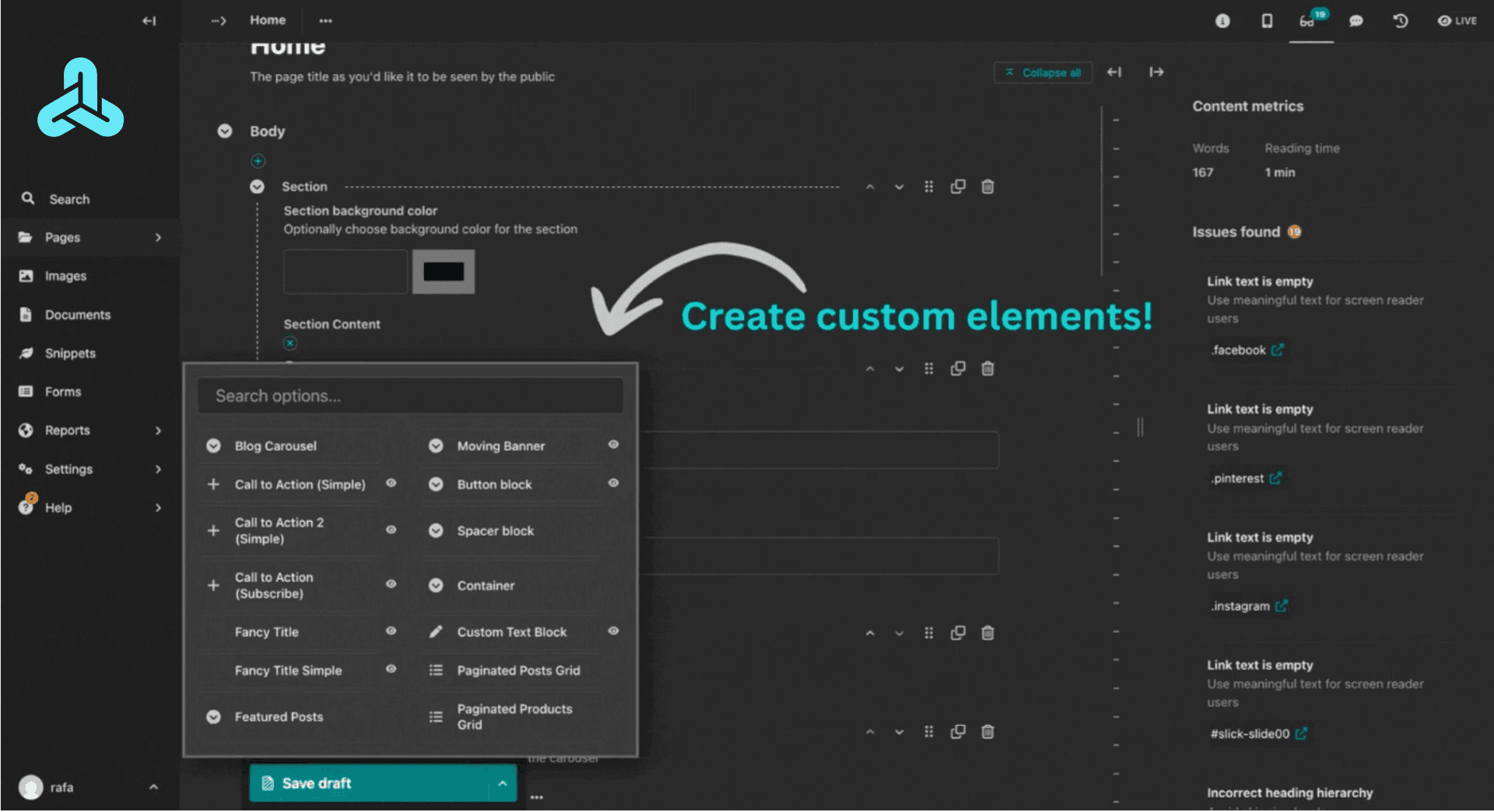Click the mobile preview device icon
This screenshot has width=1494, height=812.
(1267, 21)
